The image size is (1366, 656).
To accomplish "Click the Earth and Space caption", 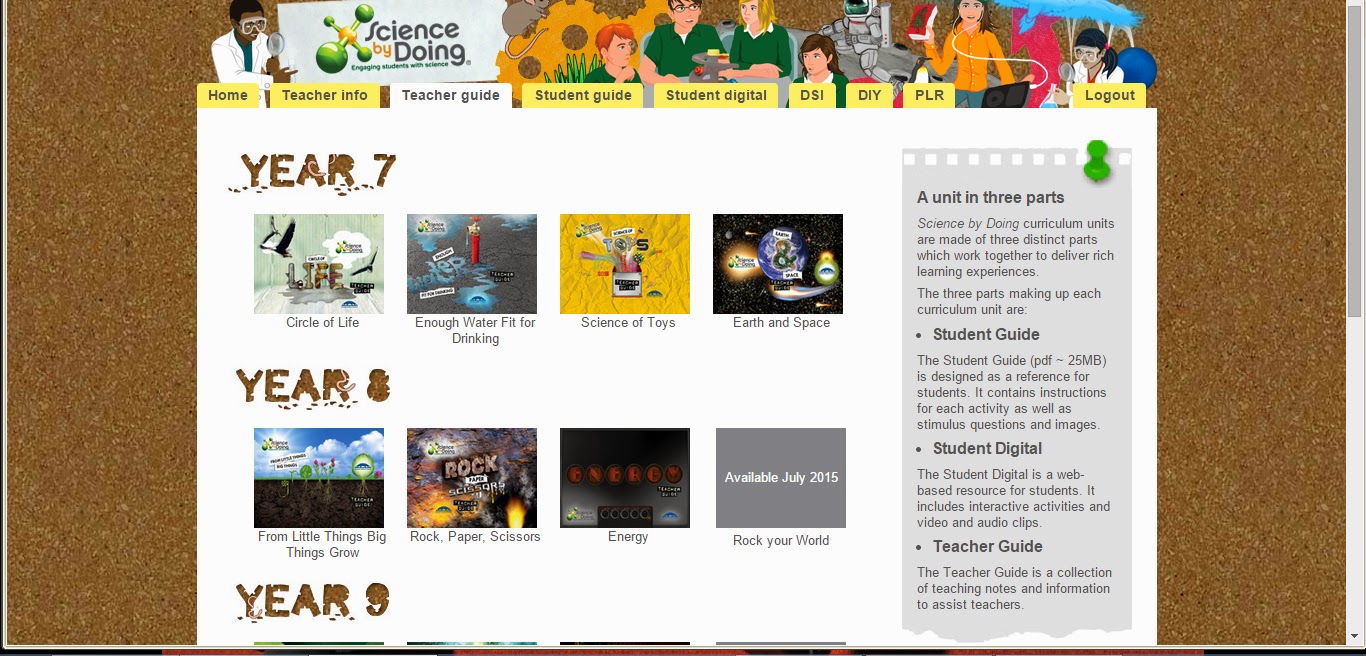I will 781,323.
